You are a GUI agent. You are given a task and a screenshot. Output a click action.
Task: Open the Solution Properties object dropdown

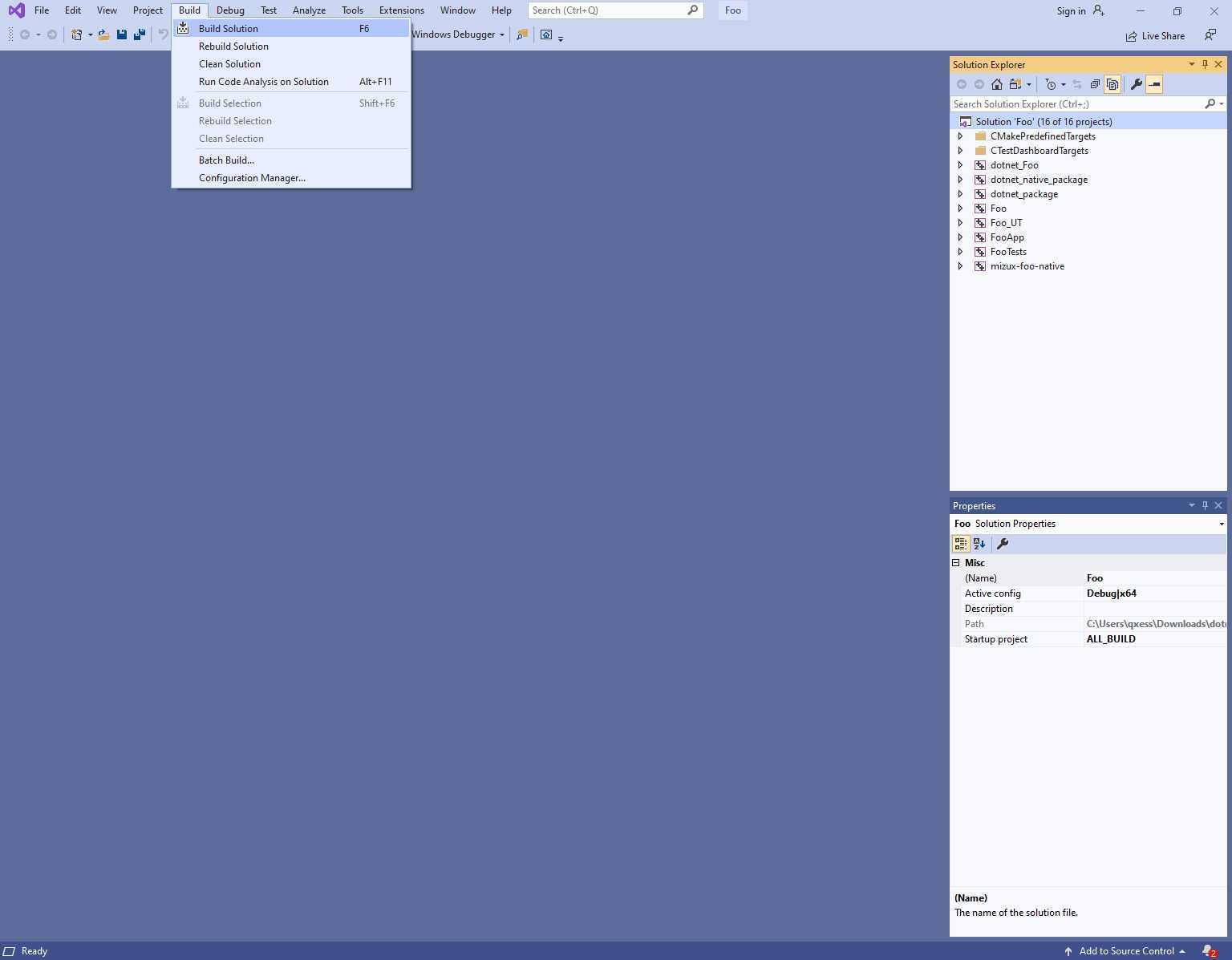click(x=1222, y=524)
